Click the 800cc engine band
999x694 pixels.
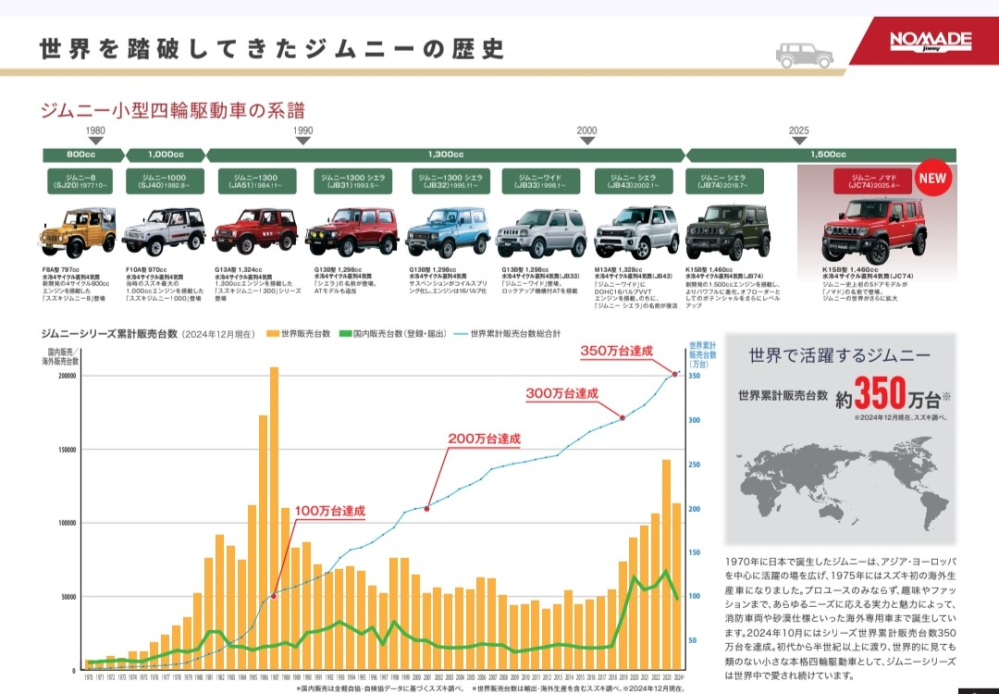[x=83, y=155]
